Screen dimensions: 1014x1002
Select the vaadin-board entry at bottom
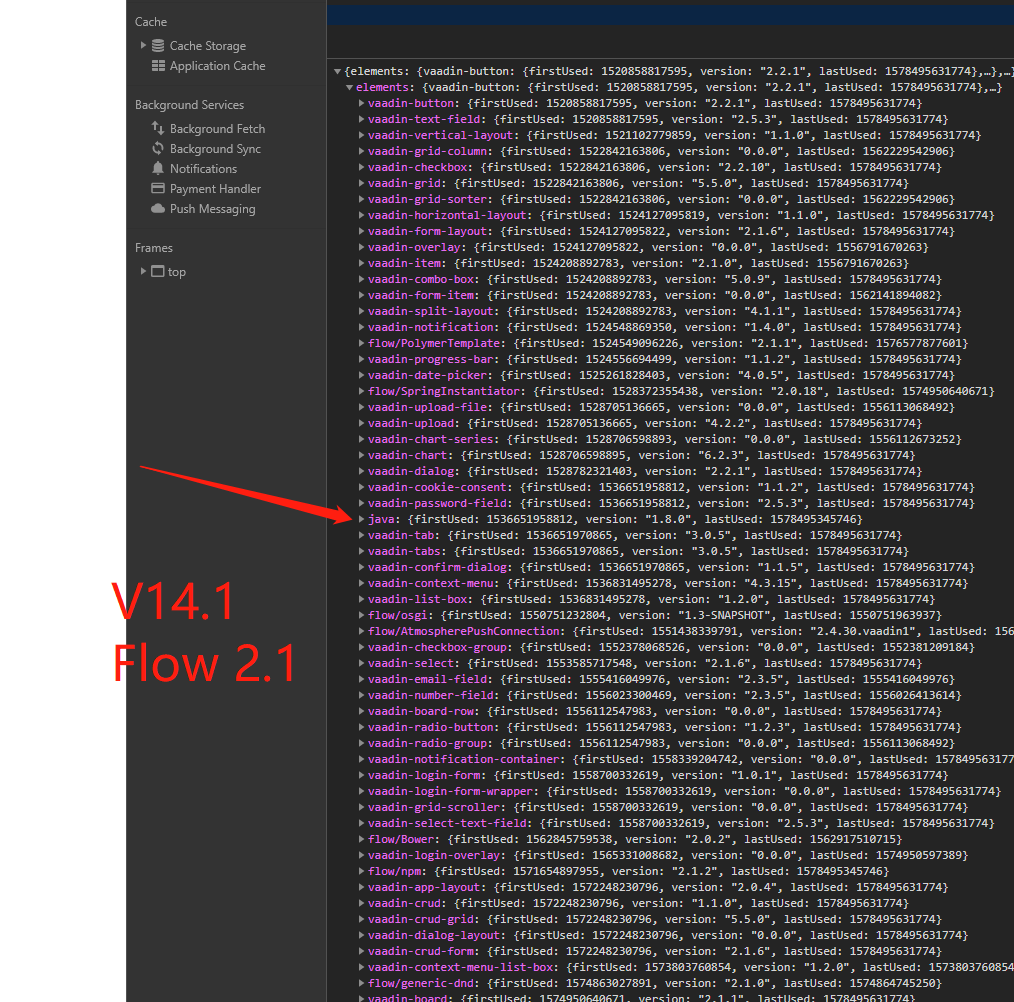pos(414,998)
